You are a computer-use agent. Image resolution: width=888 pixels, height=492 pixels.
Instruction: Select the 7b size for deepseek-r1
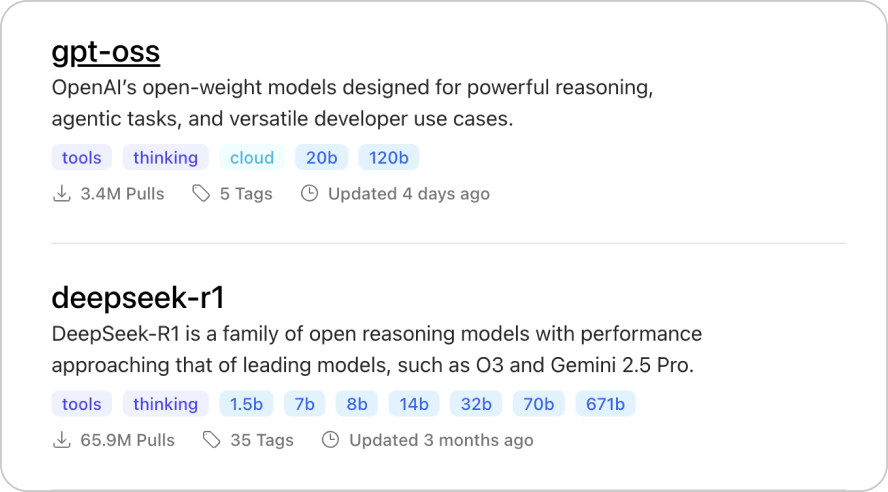click(x=304, y=404)
